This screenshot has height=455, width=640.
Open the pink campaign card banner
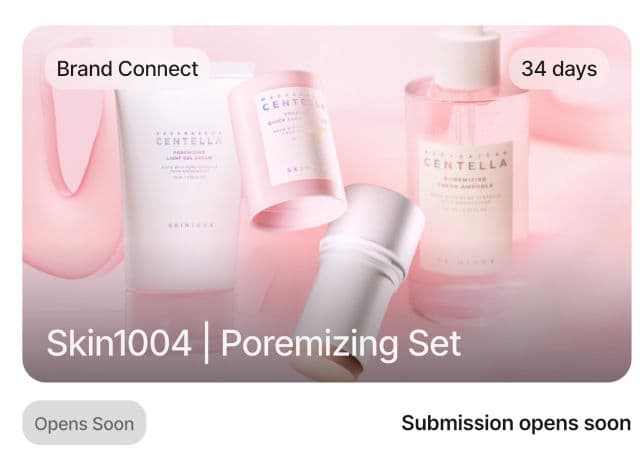327,204
